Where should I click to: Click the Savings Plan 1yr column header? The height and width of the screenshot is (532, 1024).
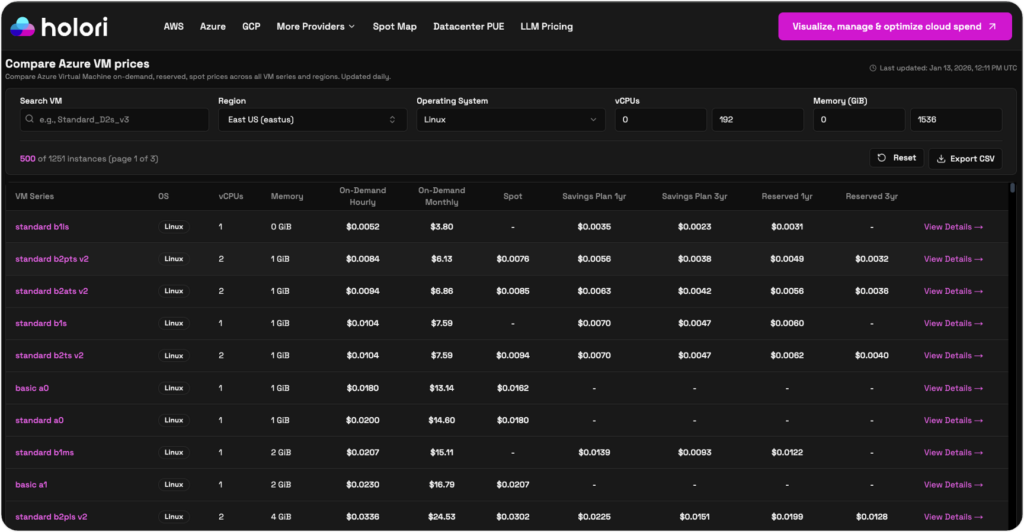[x=594, y=196]
